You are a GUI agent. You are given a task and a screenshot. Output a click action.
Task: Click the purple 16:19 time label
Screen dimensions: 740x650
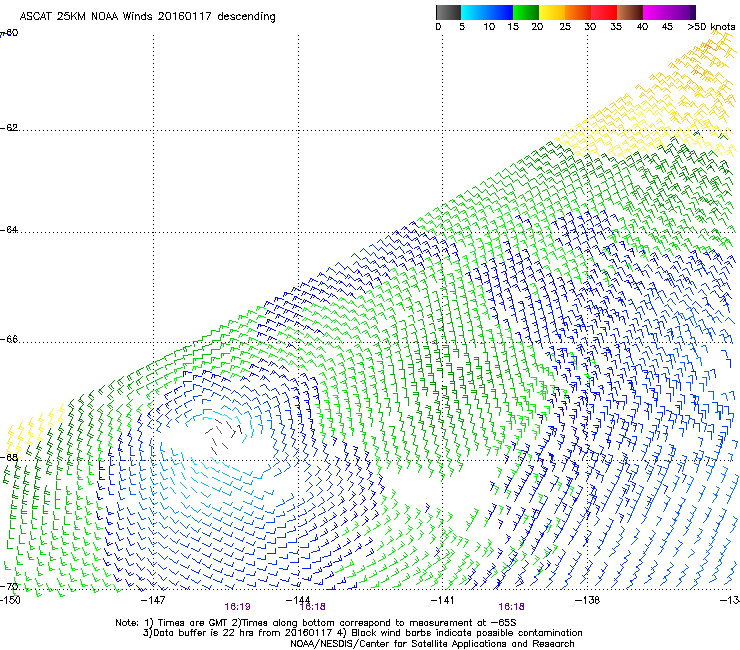pos(237,607)
